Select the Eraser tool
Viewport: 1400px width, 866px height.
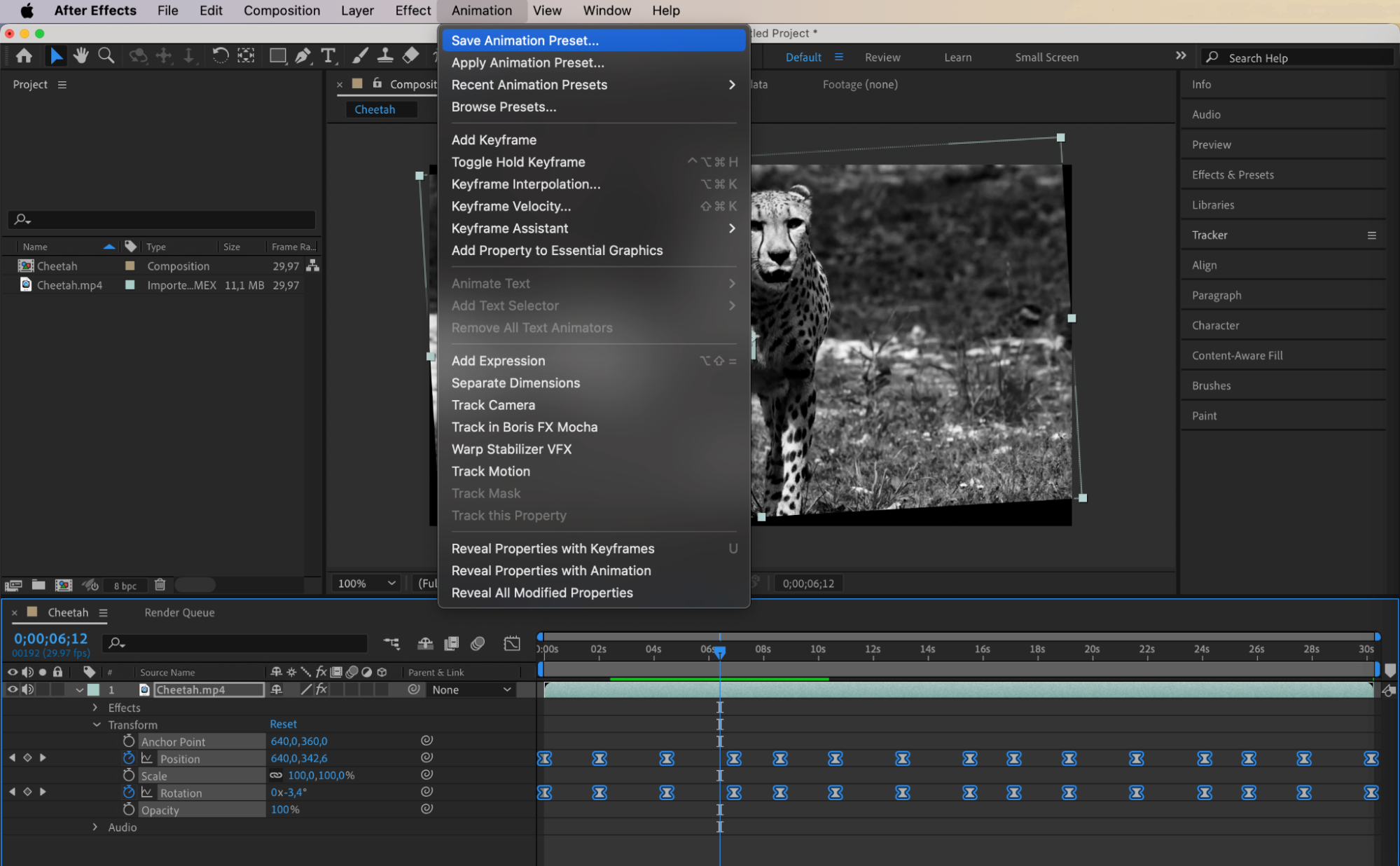point(411,56)
